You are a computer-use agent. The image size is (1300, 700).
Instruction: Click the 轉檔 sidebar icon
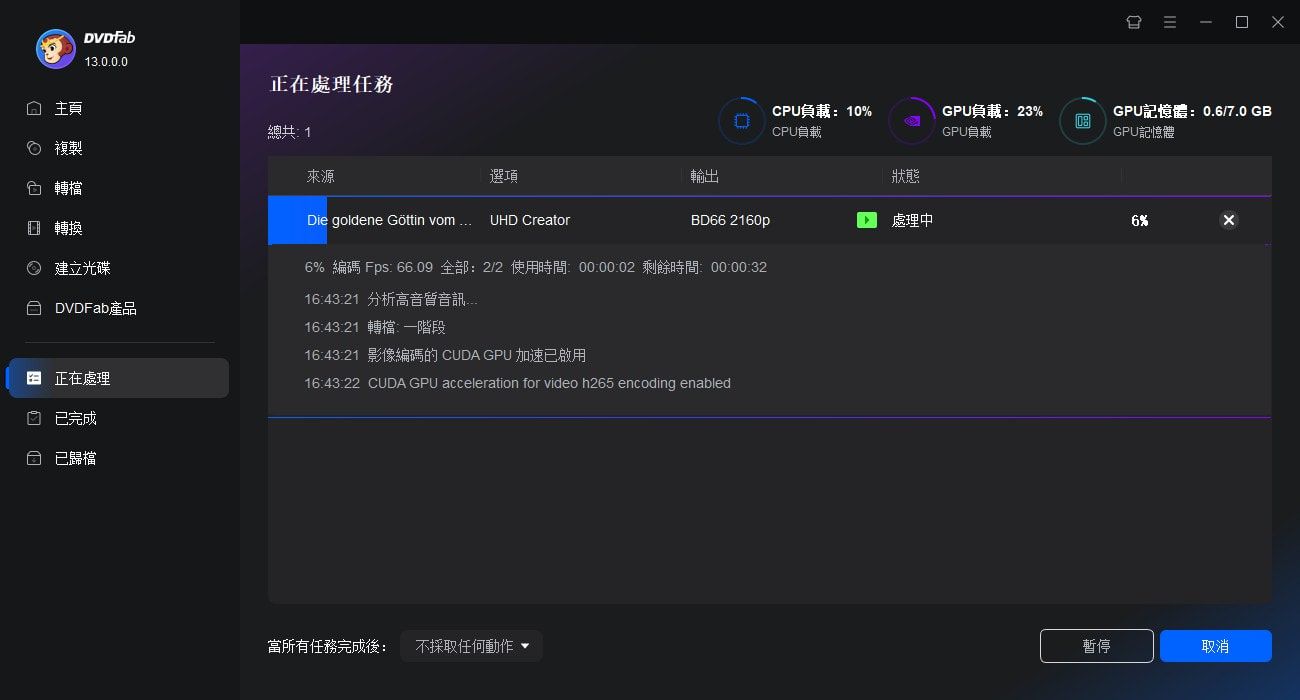click(x=34, y=188)
